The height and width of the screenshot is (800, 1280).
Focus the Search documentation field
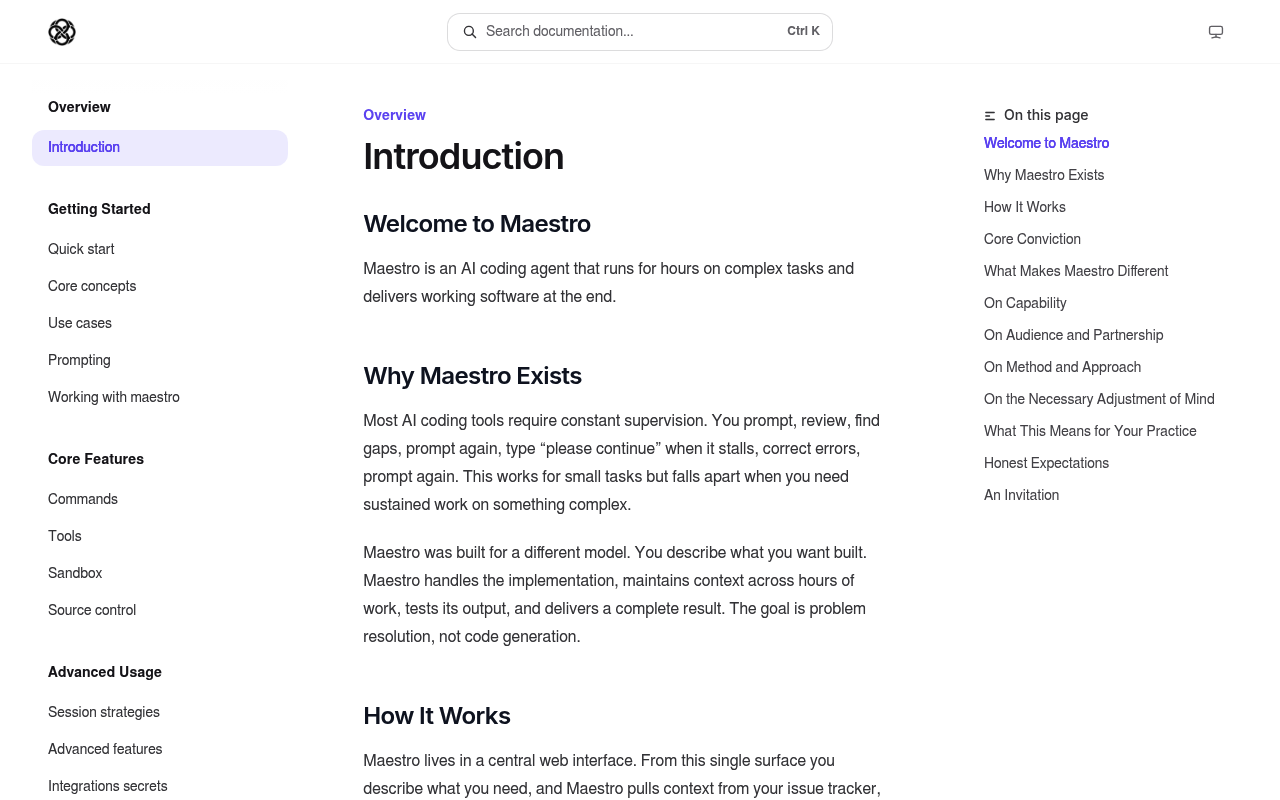point(640,32)
